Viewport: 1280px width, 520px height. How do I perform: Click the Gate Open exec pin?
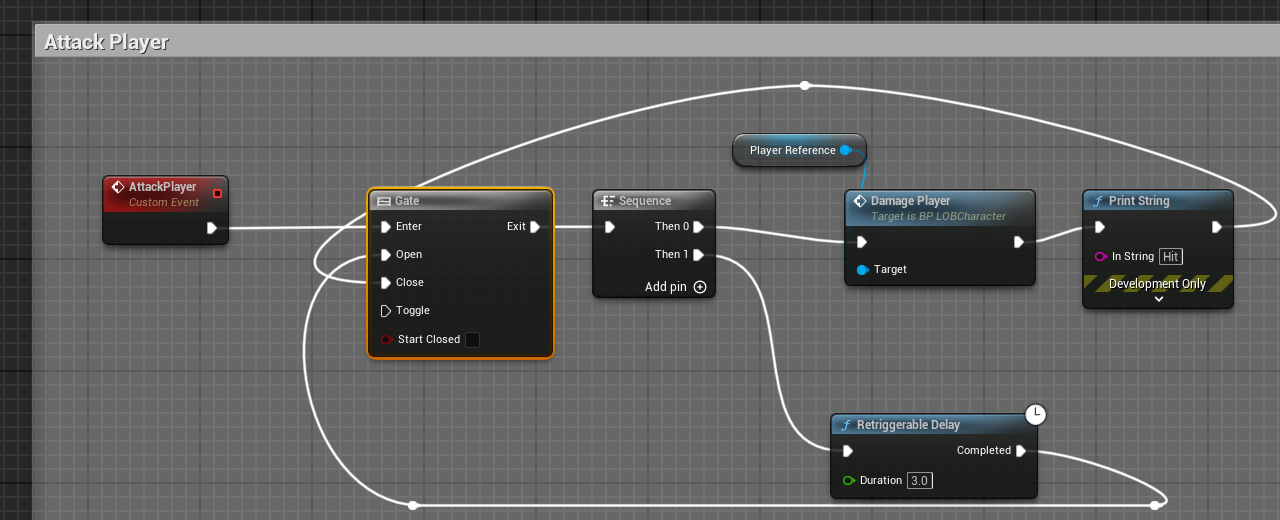coord(386,255)
